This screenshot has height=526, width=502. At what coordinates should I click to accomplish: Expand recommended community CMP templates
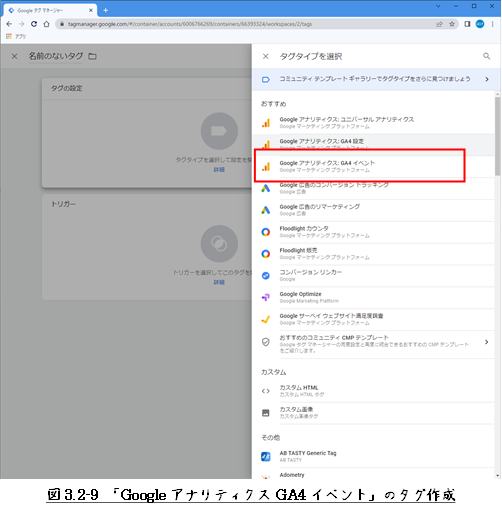(x=373, y=344)
